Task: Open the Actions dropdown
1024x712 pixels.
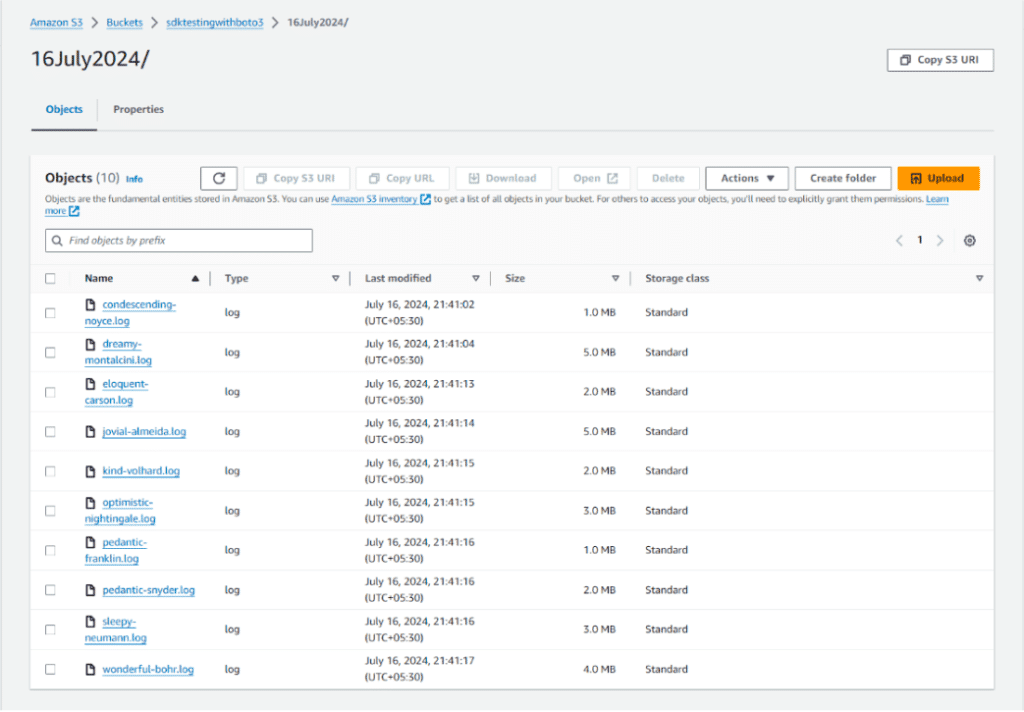Action: 746,177
